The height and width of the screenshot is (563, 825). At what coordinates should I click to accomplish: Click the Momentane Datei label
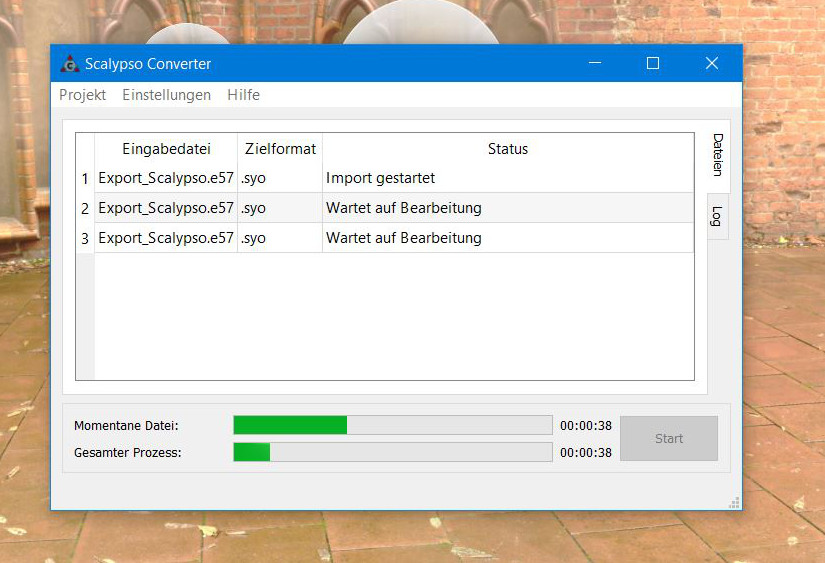pos(126,425)
